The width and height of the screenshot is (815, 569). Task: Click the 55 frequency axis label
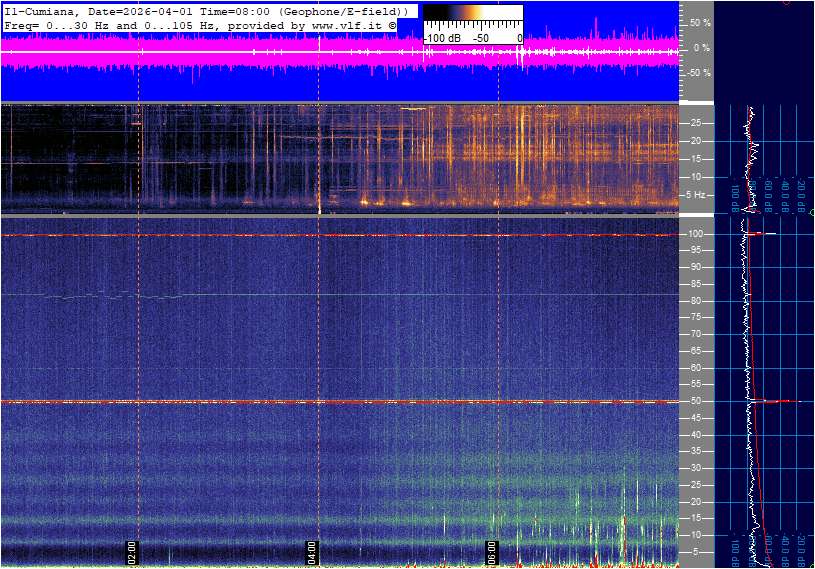pos(695,385)
